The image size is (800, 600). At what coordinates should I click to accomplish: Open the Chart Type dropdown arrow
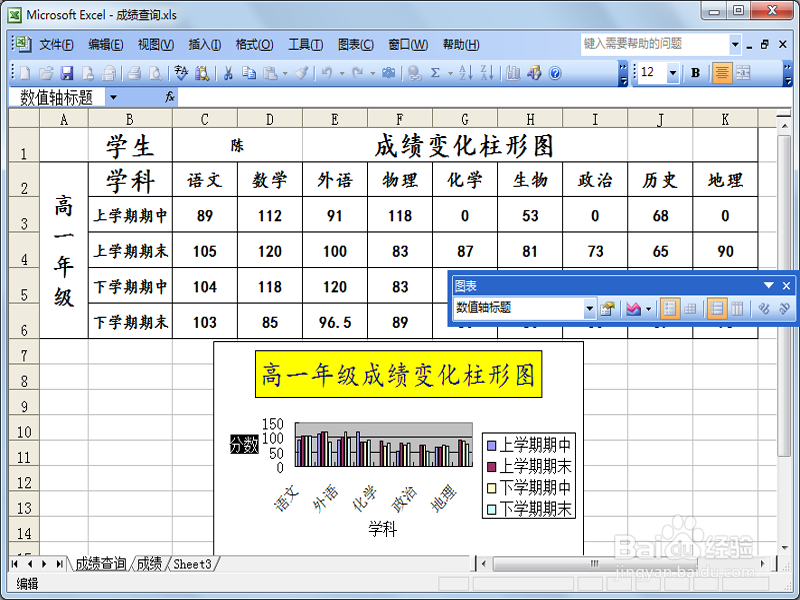point(648,308)
